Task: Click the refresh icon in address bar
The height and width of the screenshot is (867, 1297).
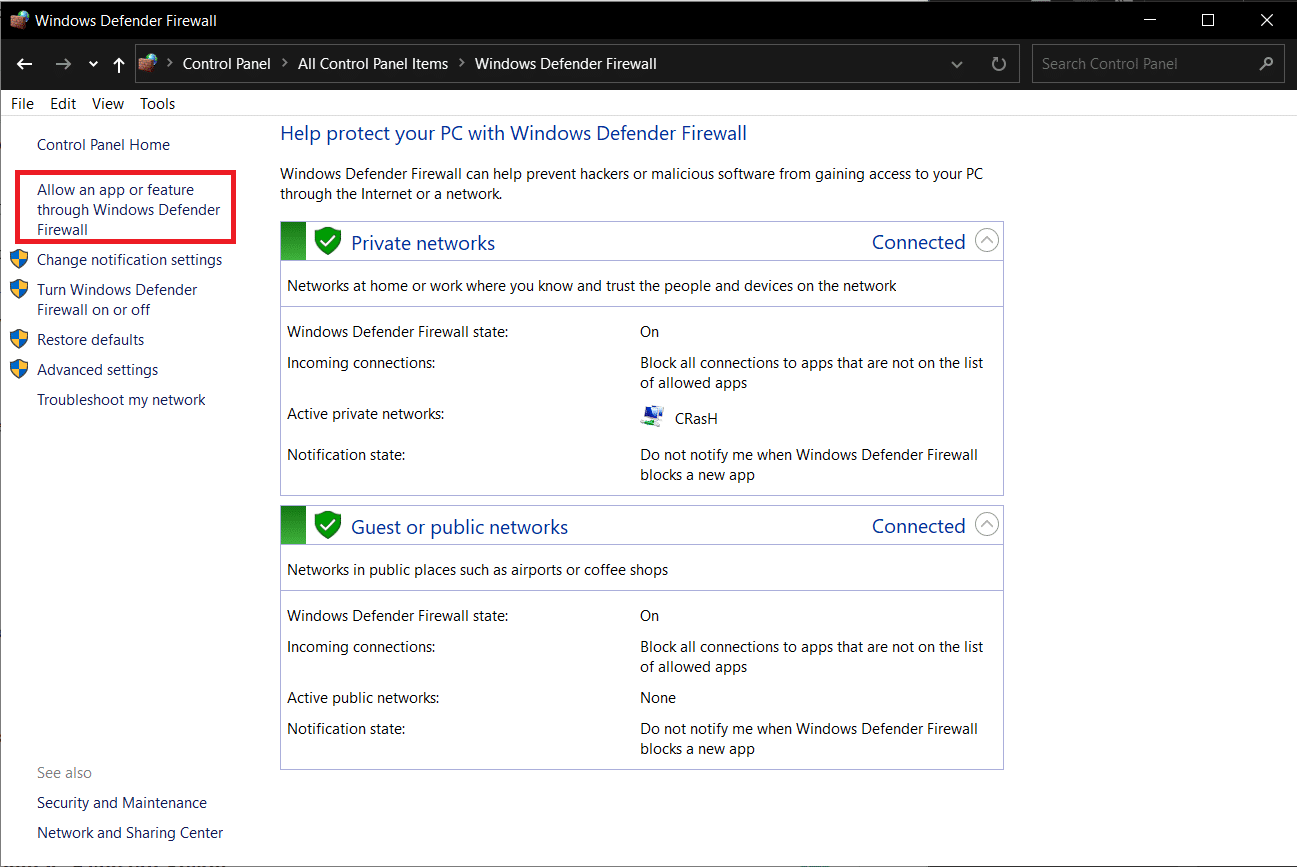Action: pyautogui.click(x=998, y=64)
